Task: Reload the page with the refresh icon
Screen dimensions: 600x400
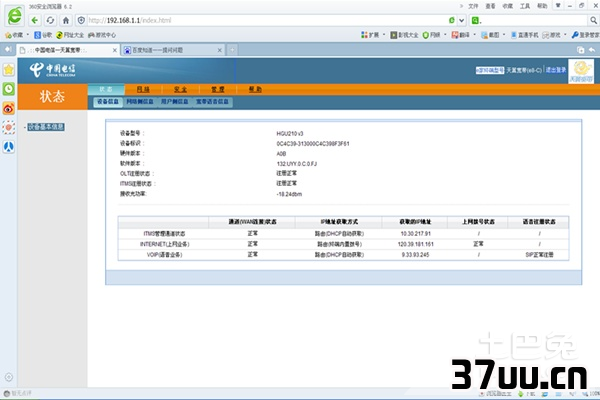Action: (50, 20)
